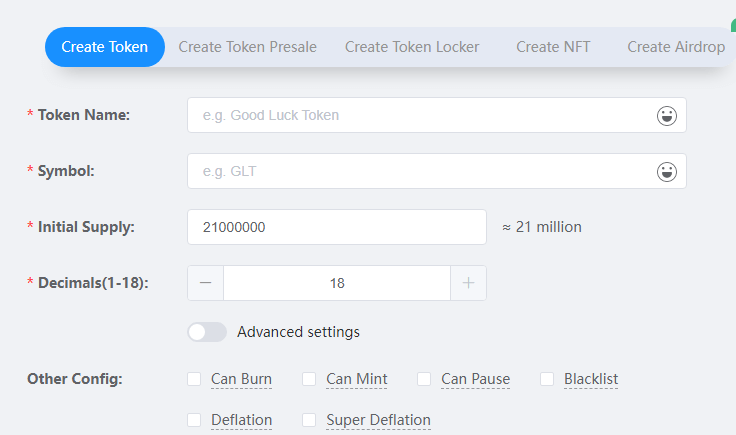Screen dimensions: 736x435
Task: Decrease decimals with the minus button
Action: [206, 283]
